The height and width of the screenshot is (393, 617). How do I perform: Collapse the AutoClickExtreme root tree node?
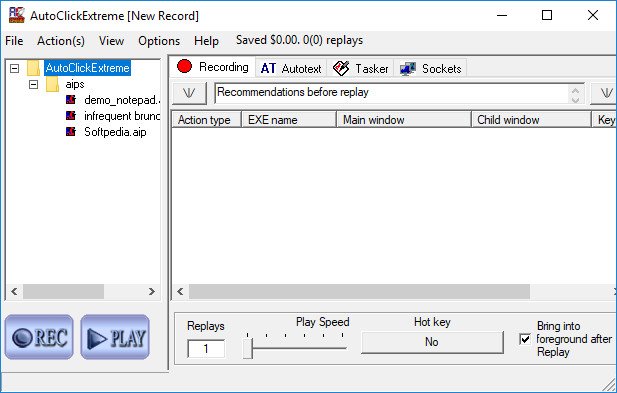click(15, 68)
